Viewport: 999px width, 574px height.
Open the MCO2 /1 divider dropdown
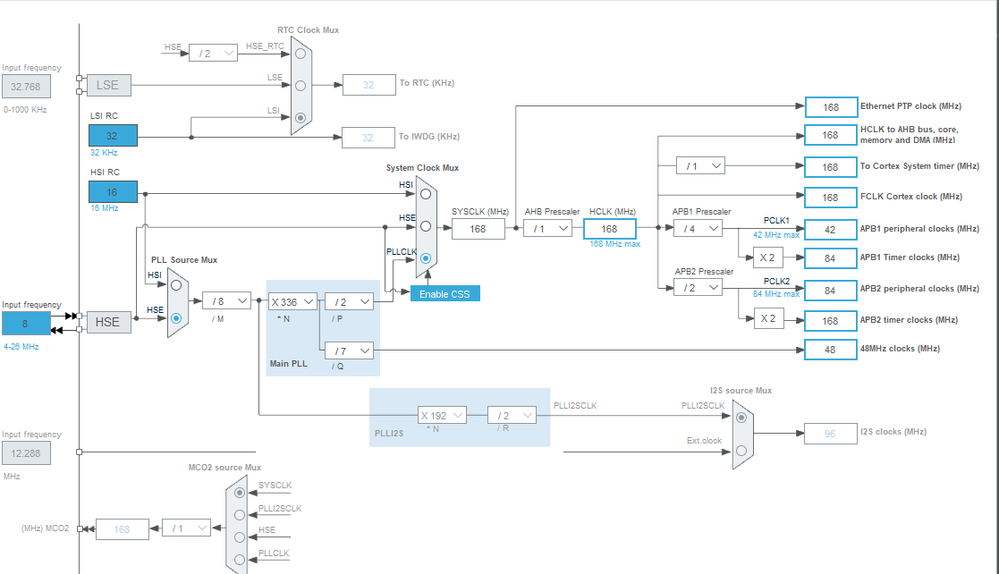tap(187, 529)
